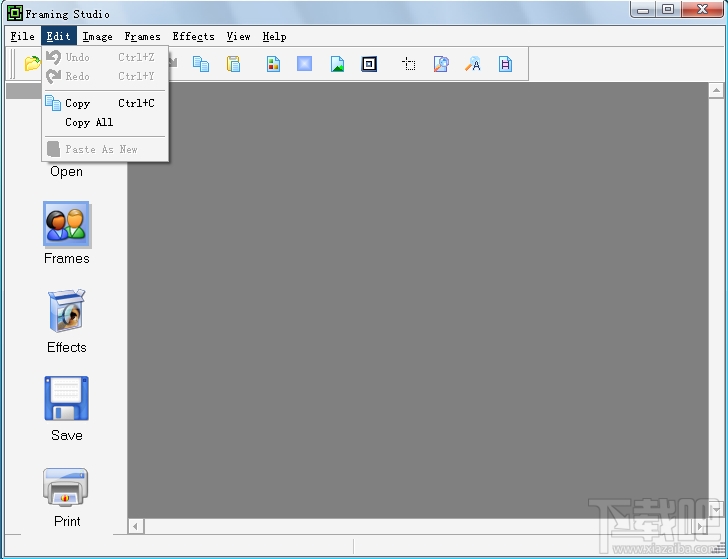This screenshot has height=559, width=728.
Task: Open the Effects sidebar icon
Action: click(x=67, y=311)
